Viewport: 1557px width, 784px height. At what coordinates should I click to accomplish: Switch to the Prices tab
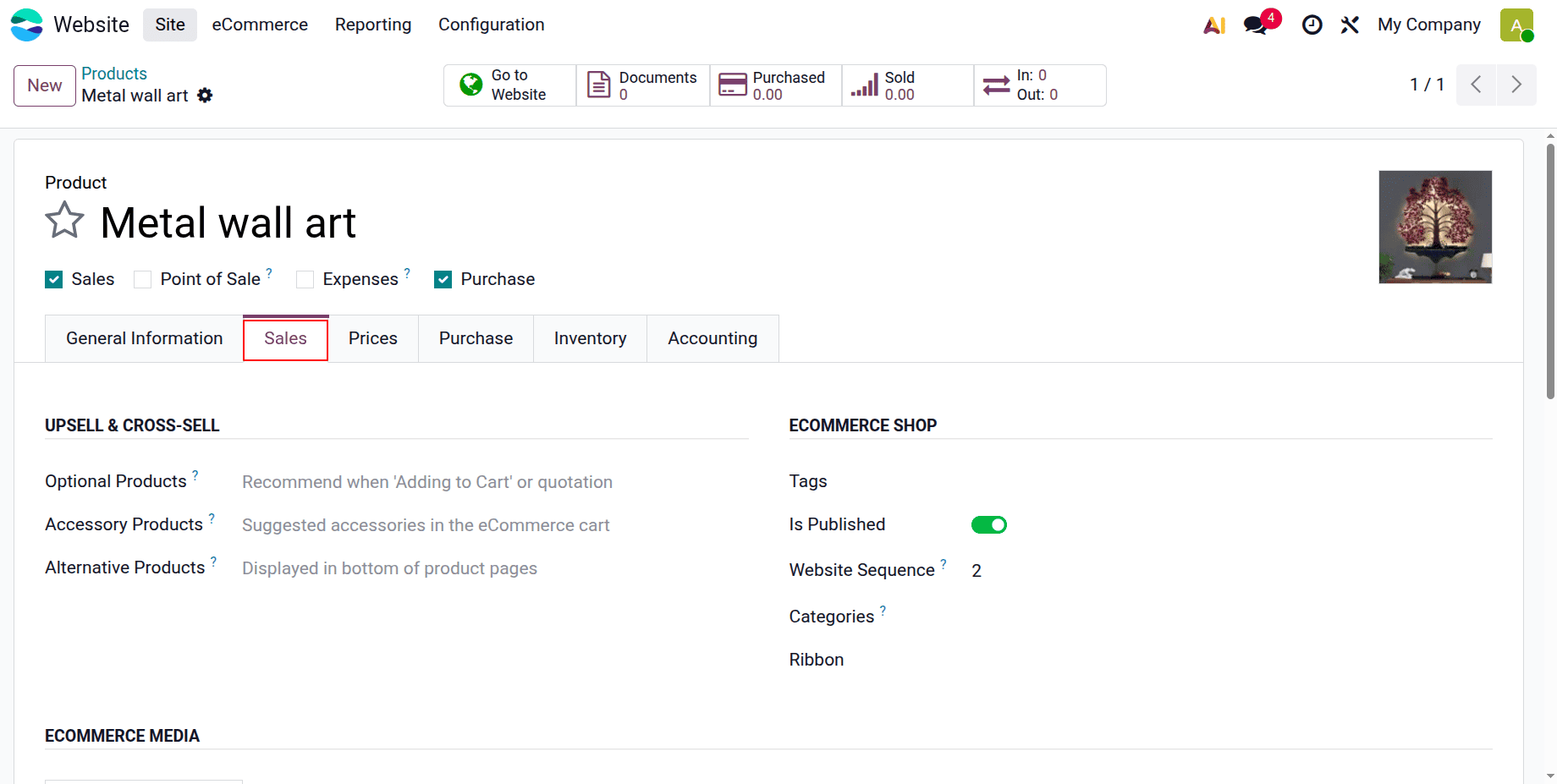tap(373, 338)
